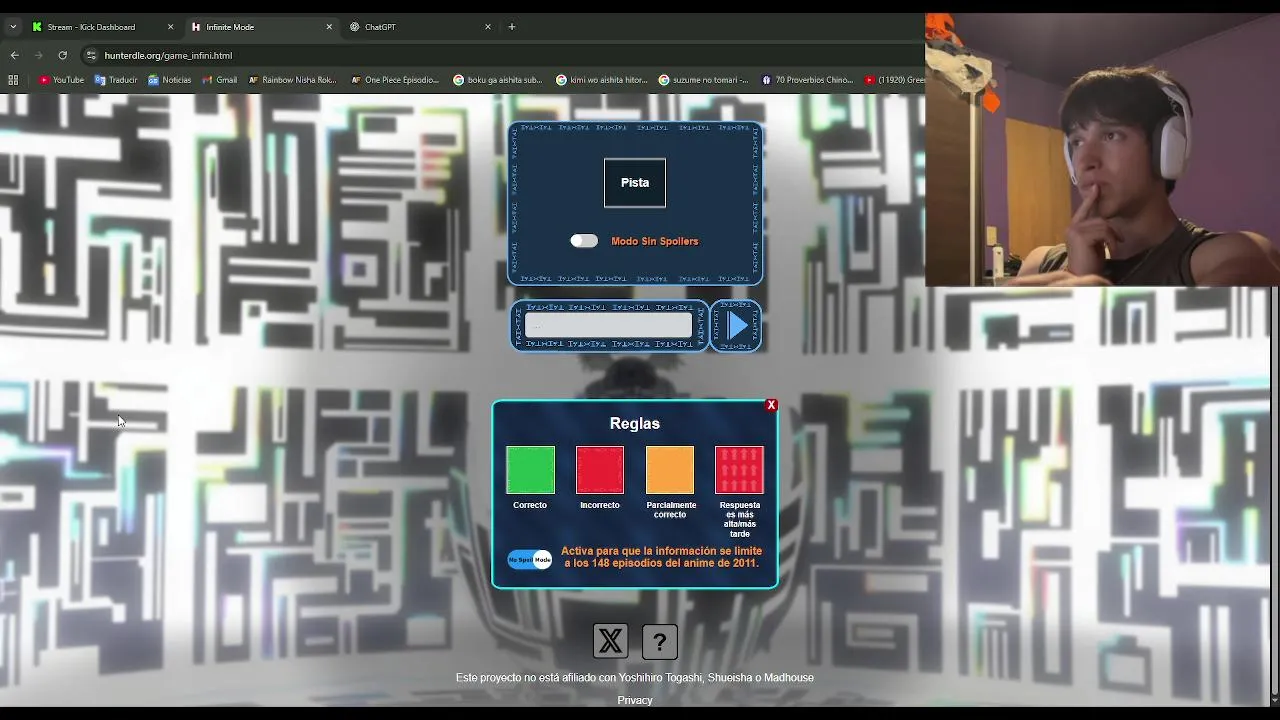1280x720 pixels.
Task: Open a new browser tab
Action: tap(512, 27)
